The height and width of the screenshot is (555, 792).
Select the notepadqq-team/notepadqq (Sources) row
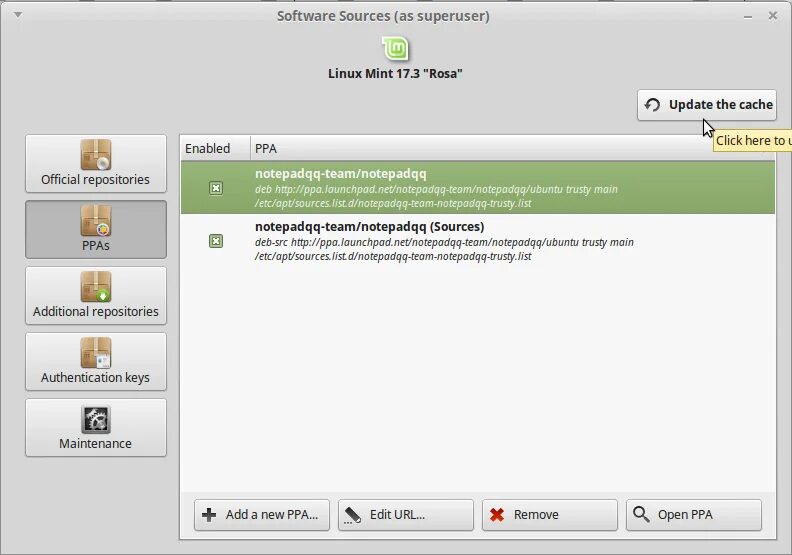pos(477,241)
